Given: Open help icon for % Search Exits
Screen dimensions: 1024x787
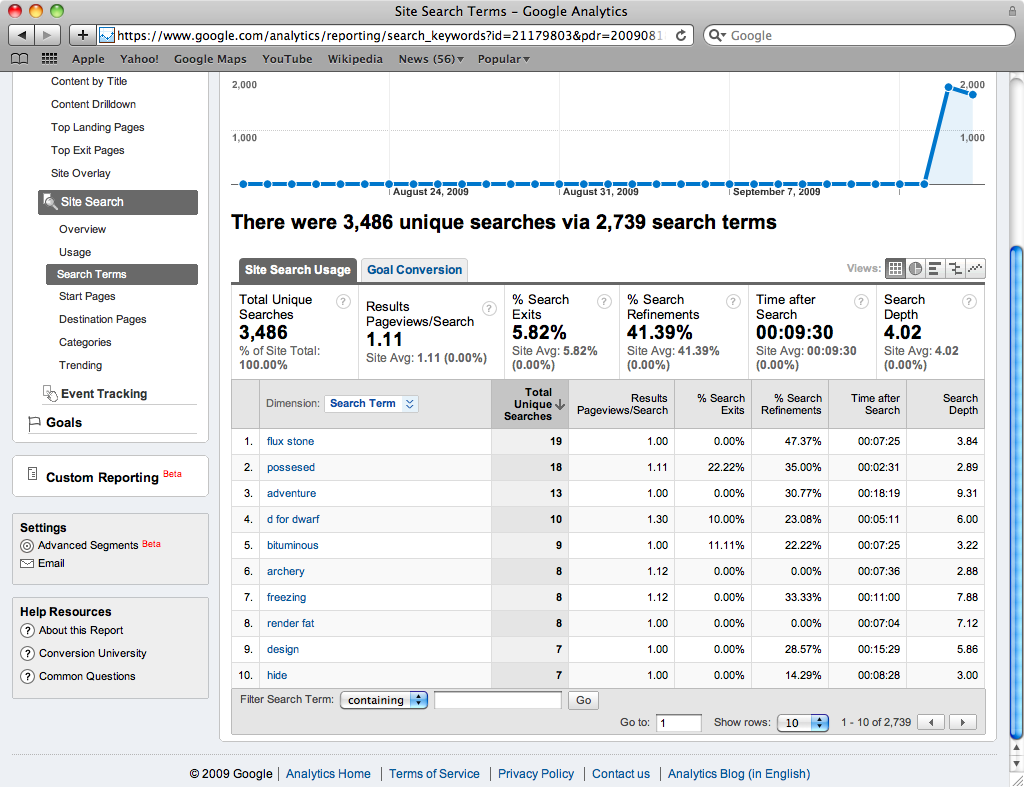Looking at the screenshot, I should [x=604, y=301].
